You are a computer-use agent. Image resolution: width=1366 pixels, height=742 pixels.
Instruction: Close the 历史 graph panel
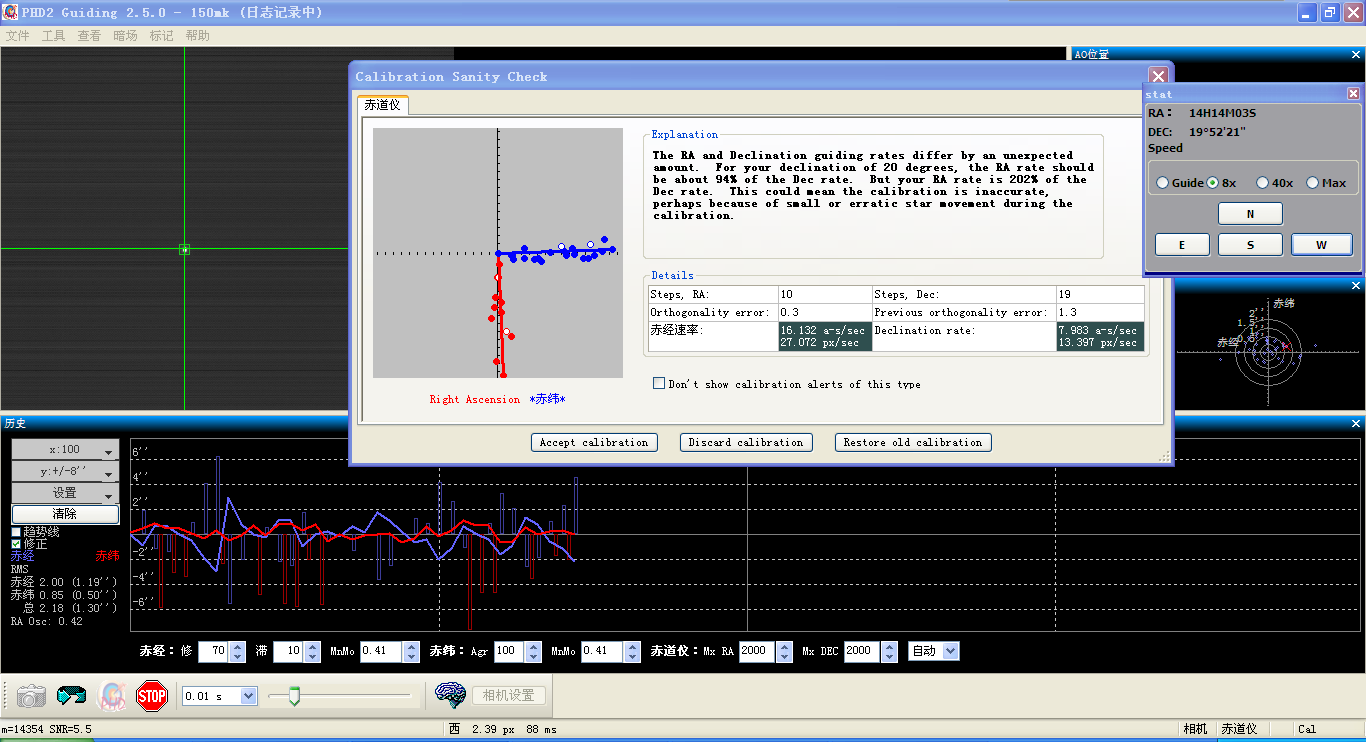[1357, 424]
